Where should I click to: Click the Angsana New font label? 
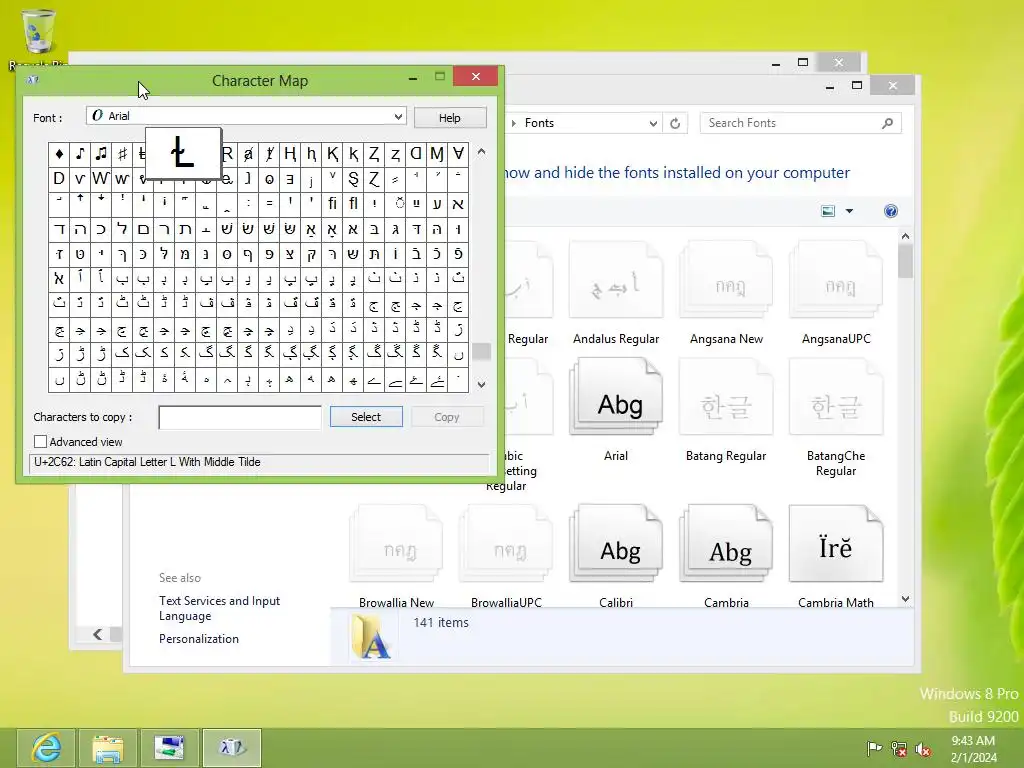tap(726, 339)
